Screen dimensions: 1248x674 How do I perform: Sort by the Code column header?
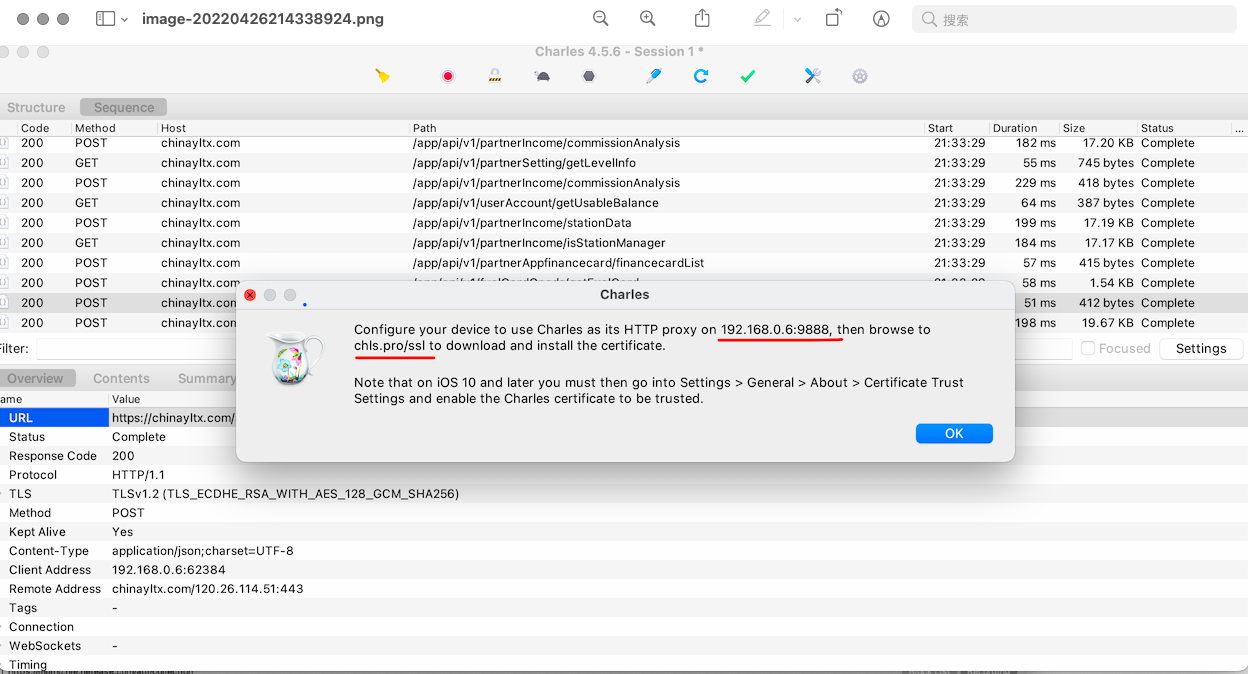click(x=35, y=128)
